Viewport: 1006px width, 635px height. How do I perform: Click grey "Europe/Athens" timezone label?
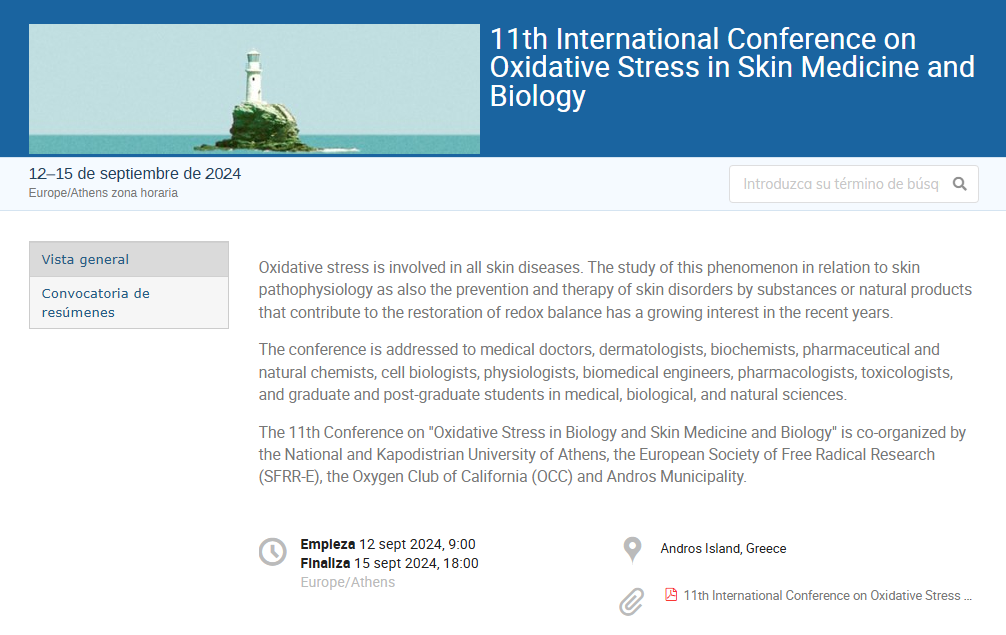point(348,582)
